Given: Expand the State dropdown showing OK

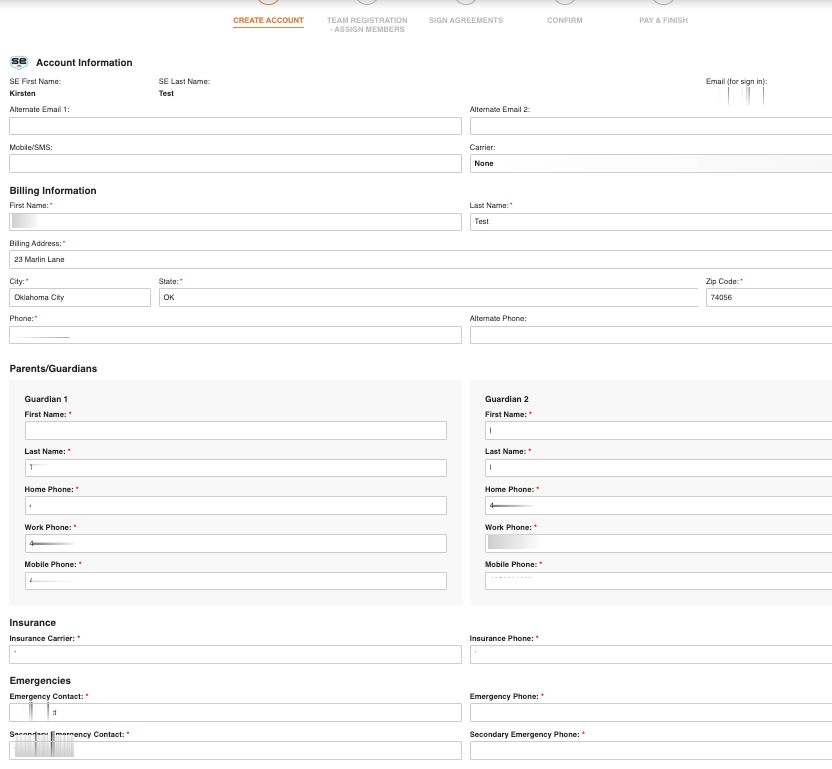Looking at the screenshot, I should point(428,297).
